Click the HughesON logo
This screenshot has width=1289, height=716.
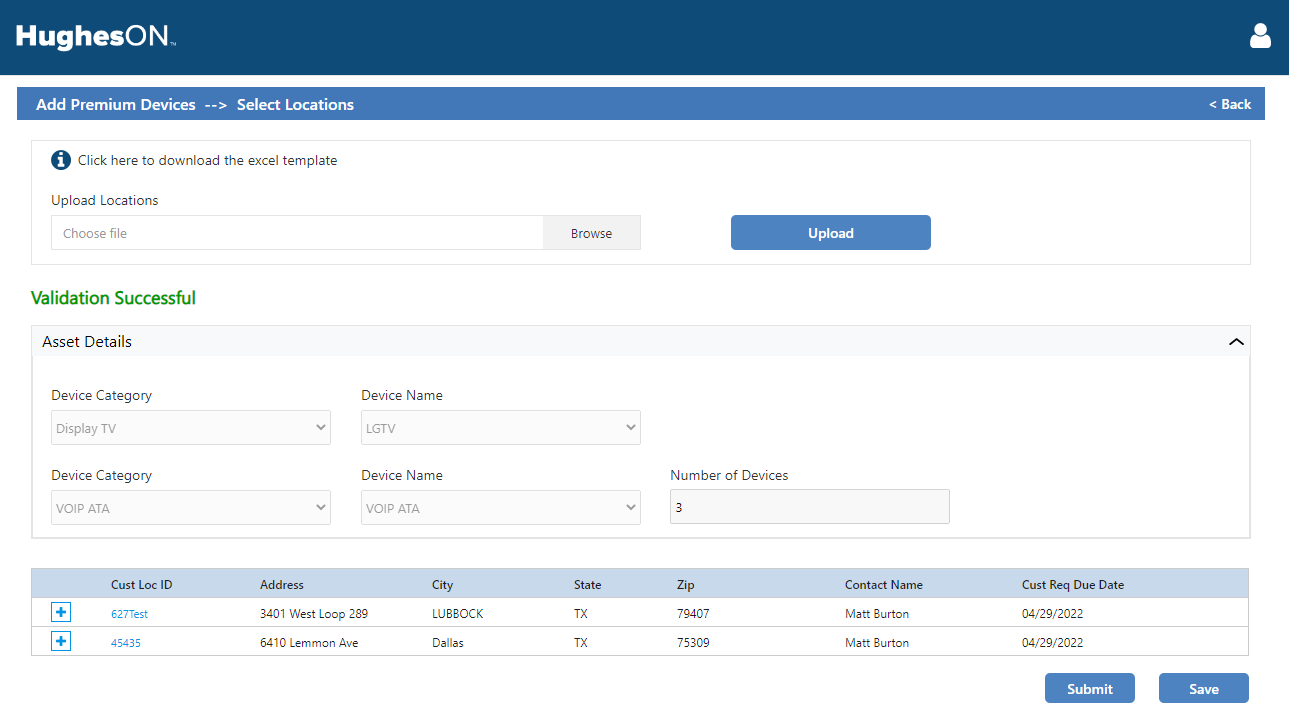click(96, 38)
